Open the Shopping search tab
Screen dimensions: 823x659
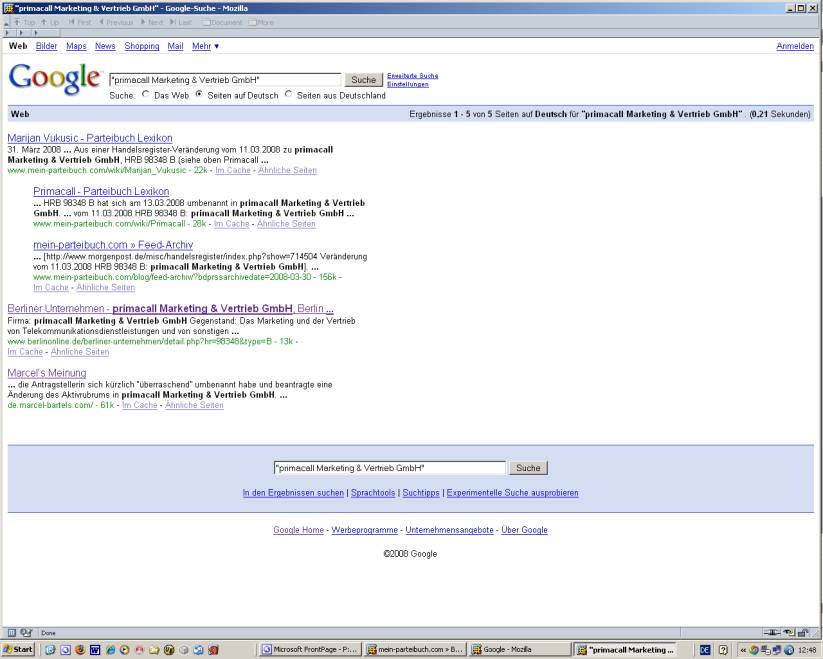(x=142, y=46)
